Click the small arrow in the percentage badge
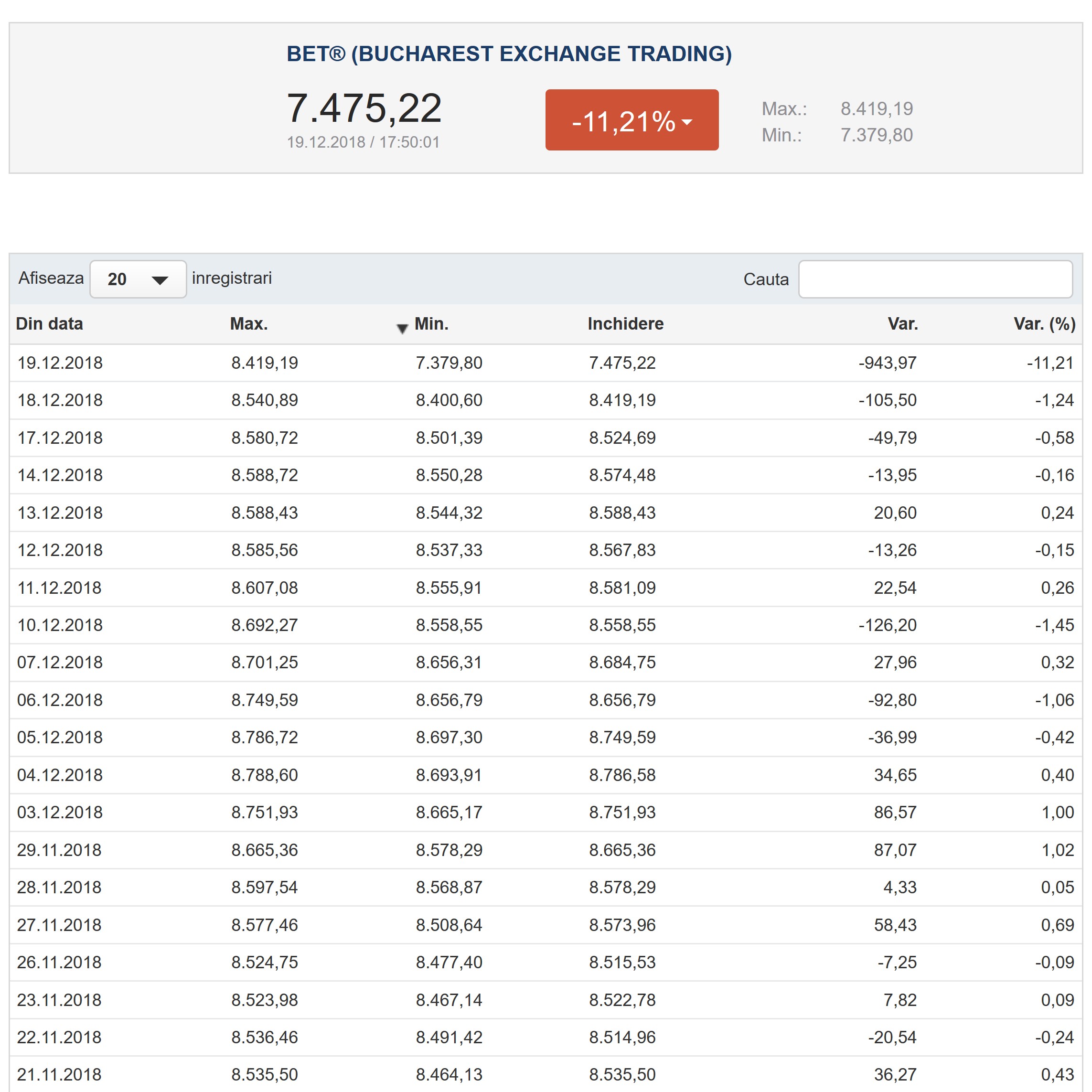Viewport: 1092px width, 1092px height. 687,121
